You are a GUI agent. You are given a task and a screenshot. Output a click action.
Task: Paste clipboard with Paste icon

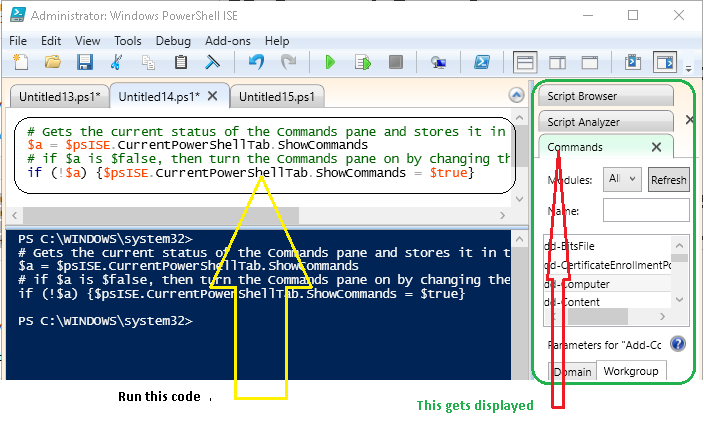(x=180, y=62)
